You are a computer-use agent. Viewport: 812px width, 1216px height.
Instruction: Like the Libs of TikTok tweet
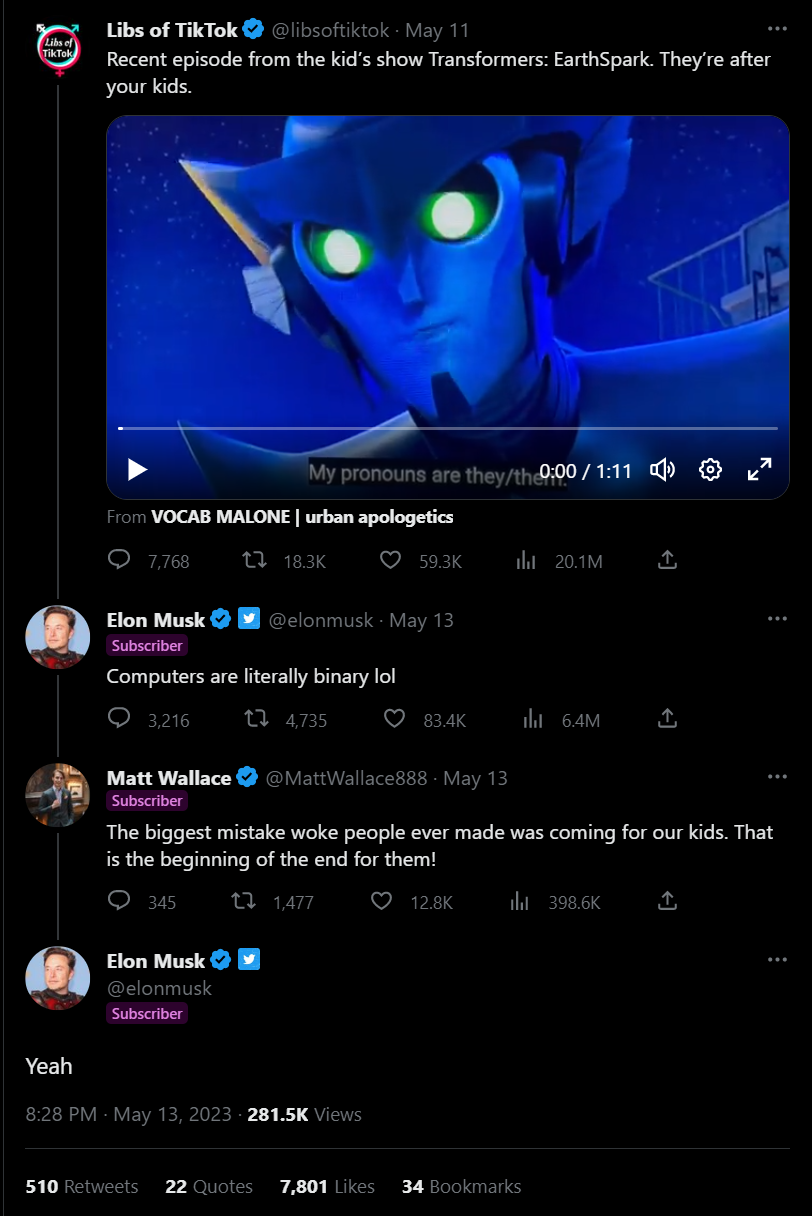pyautogui.click(x=391, y=561)
